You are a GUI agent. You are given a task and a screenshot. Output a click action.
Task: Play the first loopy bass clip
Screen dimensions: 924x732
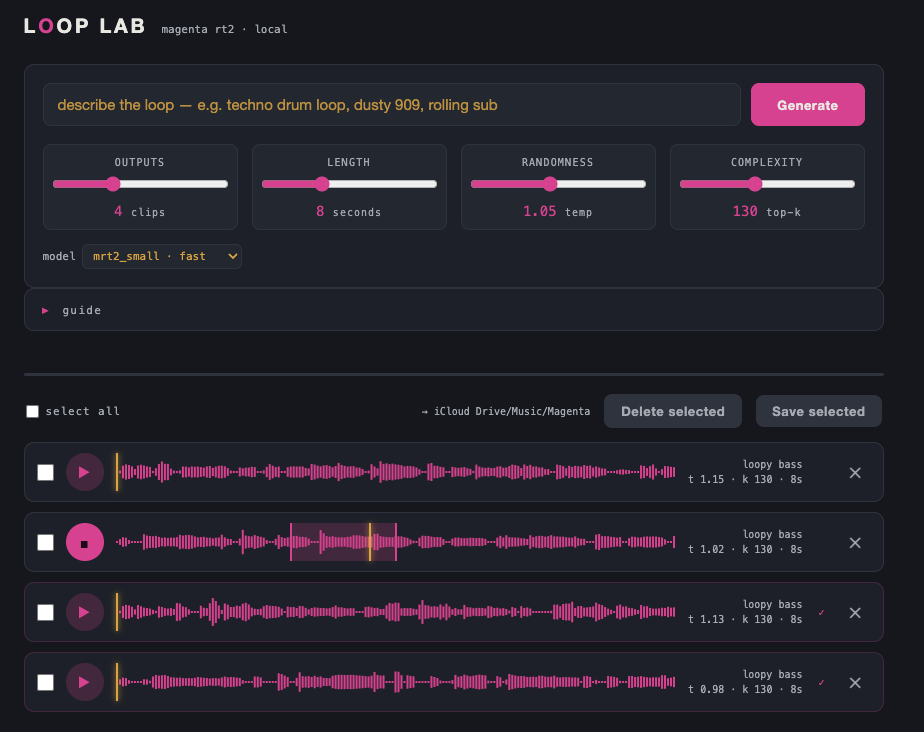coord(85,472)
